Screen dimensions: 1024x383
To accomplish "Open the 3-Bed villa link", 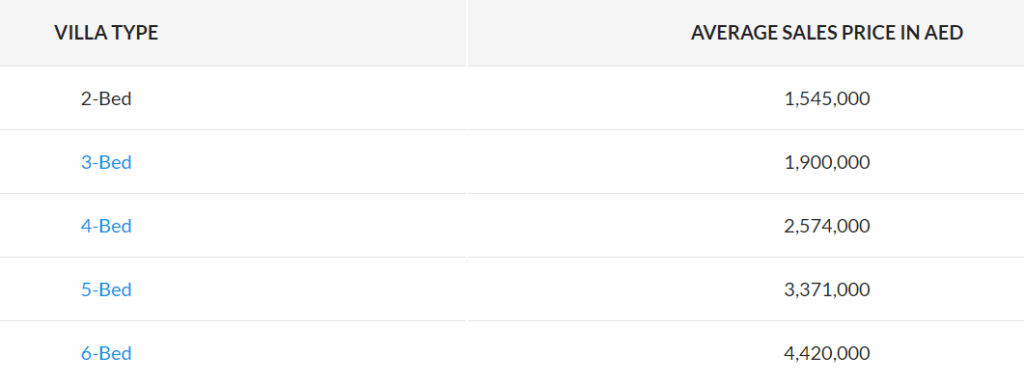I will click(x=106, y=162).
